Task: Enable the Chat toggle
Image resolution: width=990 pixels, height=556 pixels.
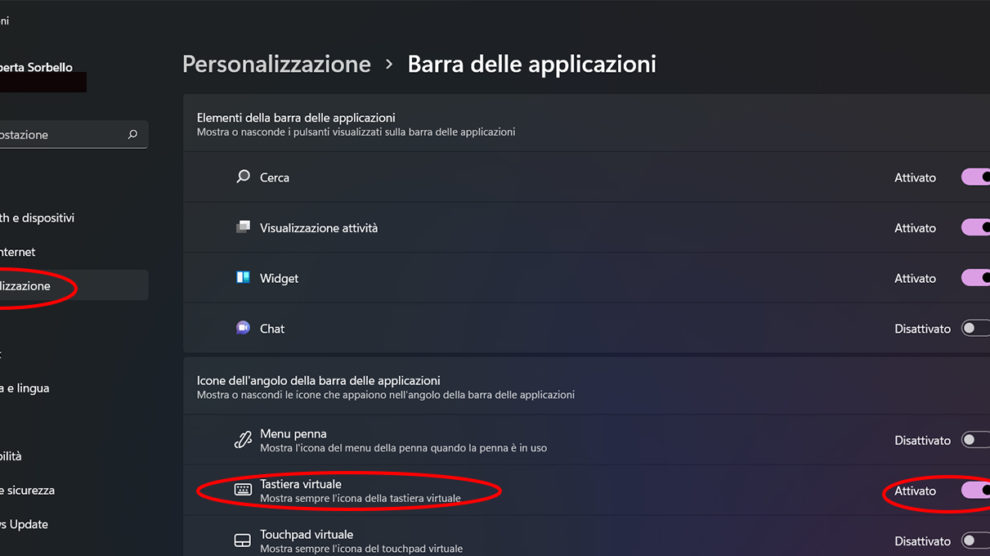Action: pos(975,328)
